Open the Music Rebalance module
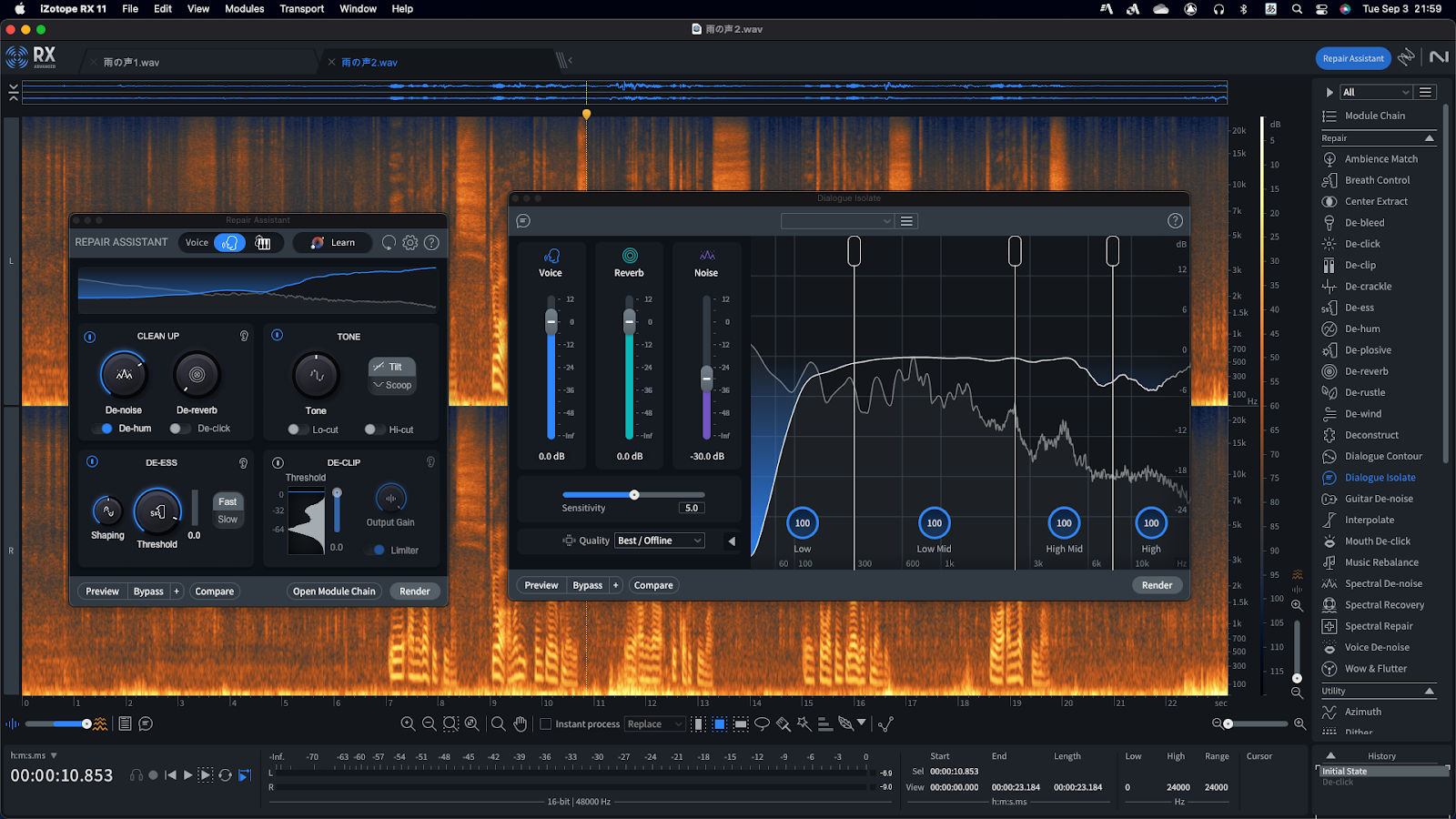Viewport: 1456px width, 819px height. (1381, 562)
